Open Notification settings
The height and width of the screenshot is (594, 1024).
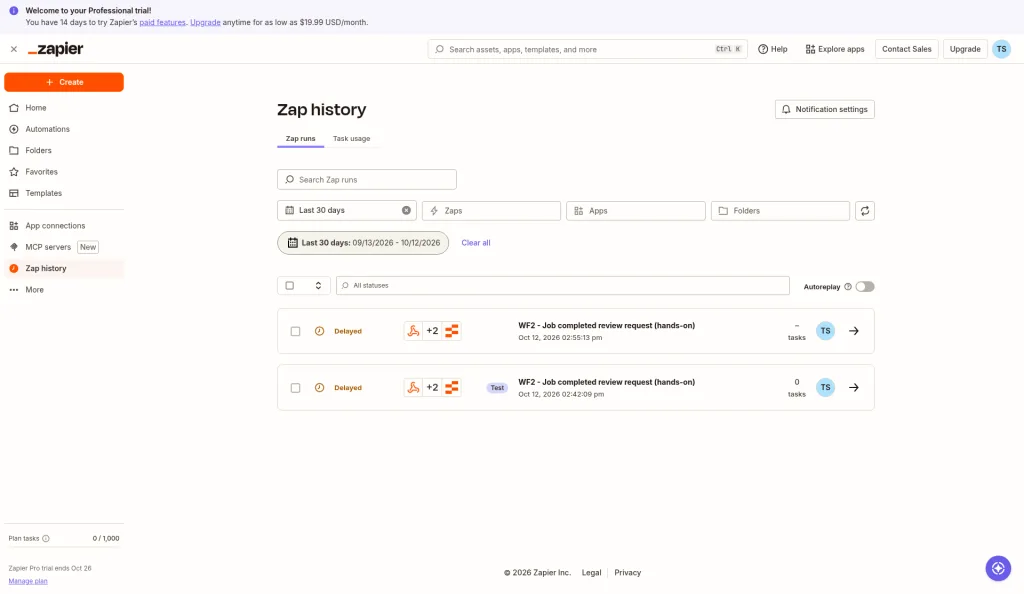coord(824,110)
